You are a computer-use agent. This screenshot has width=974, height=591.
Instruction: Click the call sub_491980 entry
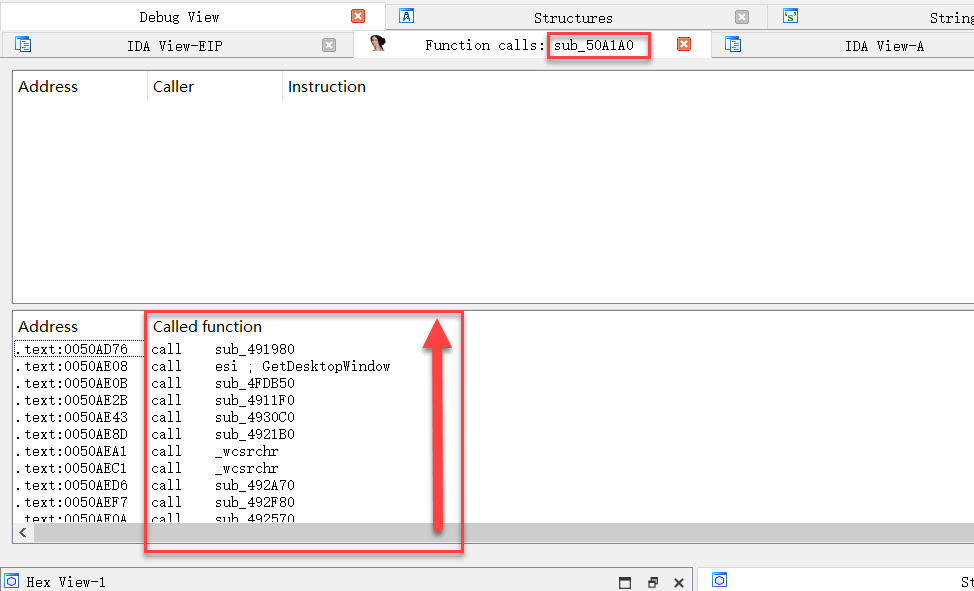click(223, 349)
